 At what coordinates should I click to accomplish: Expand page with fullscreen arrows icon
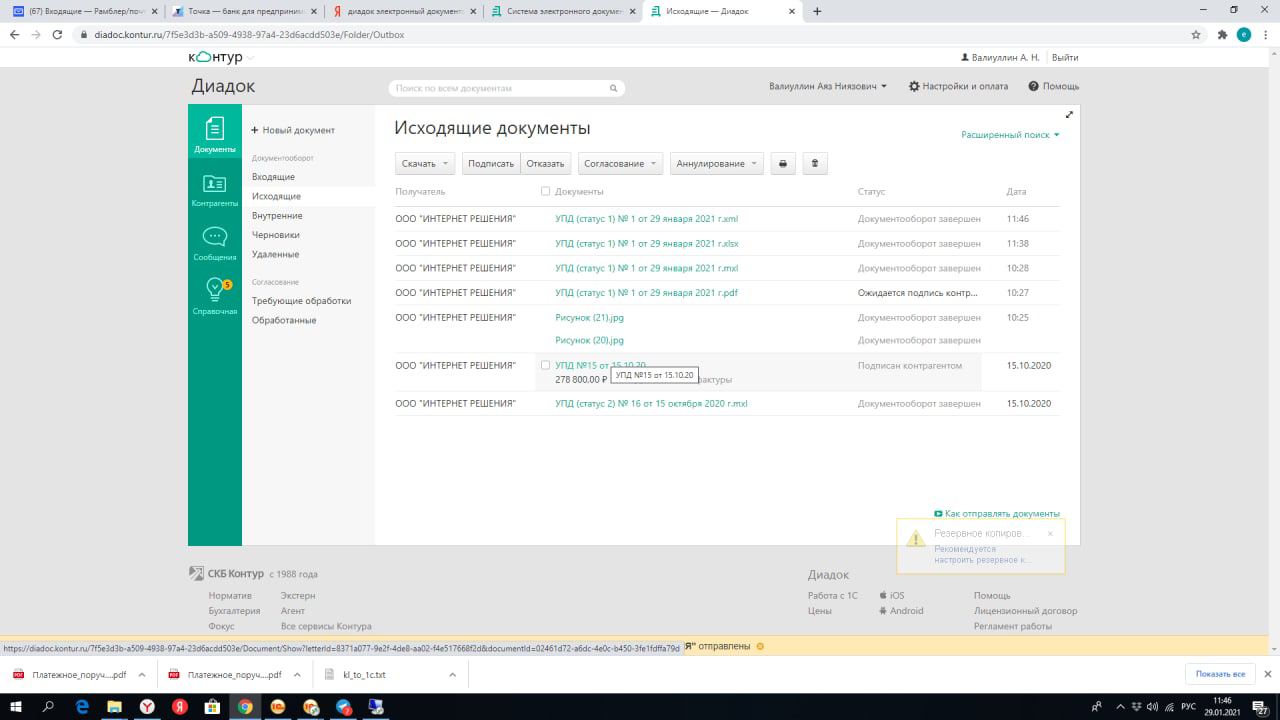pos(1069,115)
